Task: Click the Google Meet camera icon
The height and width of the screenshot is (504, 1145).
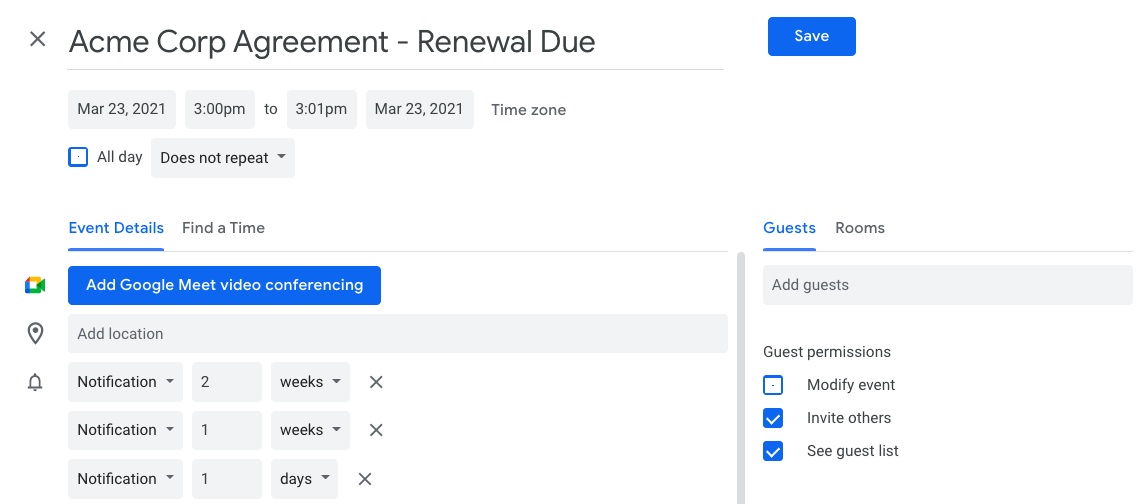Action: click(35, 285)
